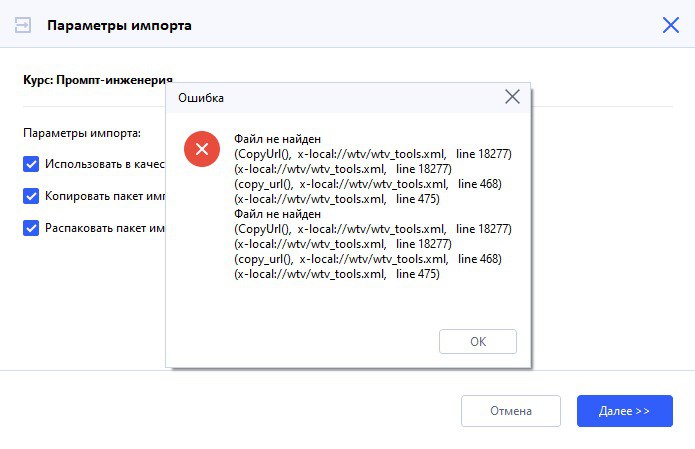Toggle the Копировать пакет checkbox
The image size is (695, 449).
tap(31, 196)
